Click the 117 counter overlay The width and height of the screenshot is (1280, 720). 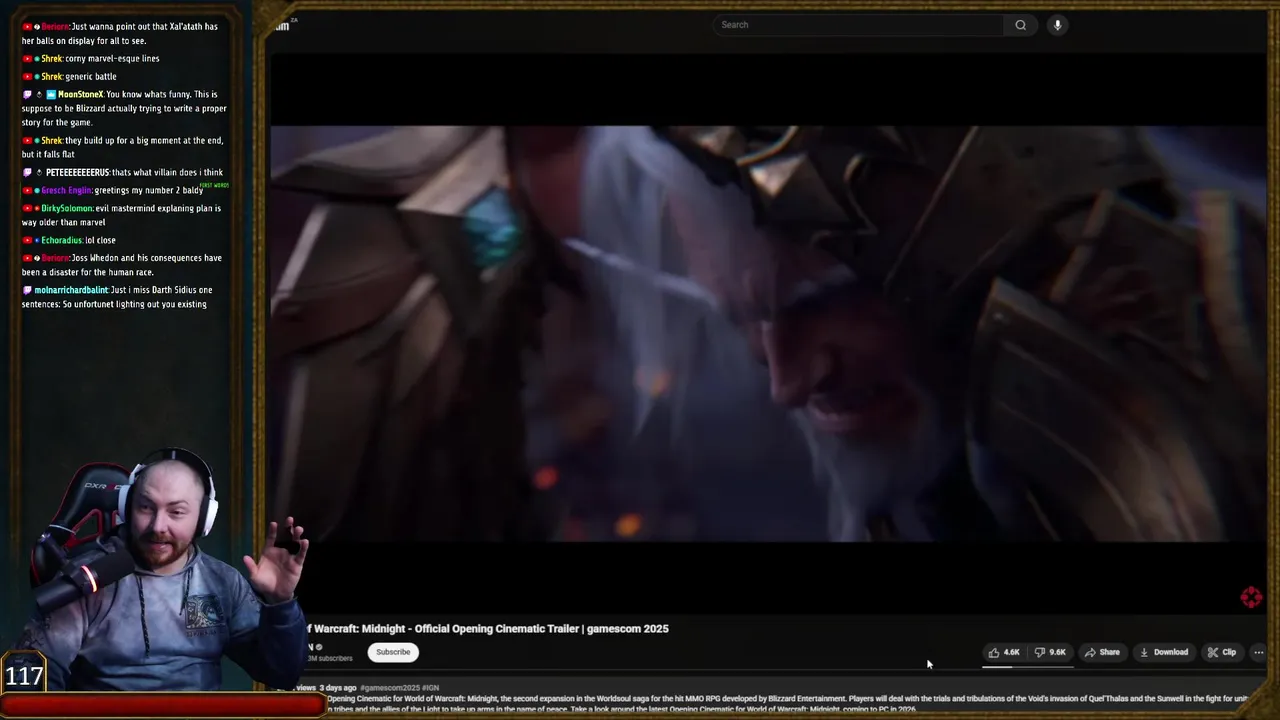point(24,676)
